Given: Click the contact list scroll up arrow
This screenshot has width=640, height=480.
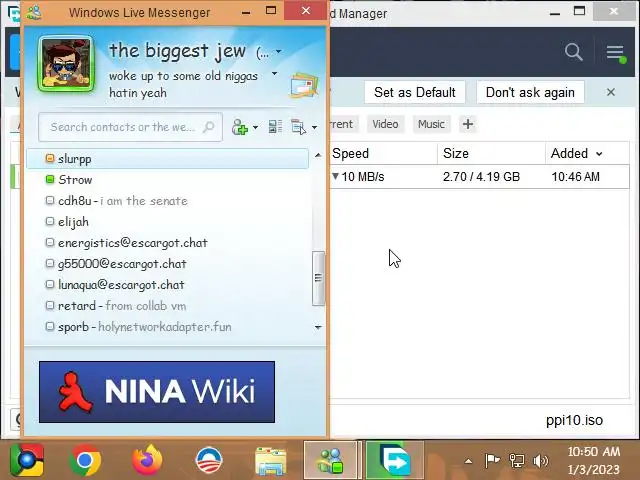Looking at the screenshot, I should (318, 155).
